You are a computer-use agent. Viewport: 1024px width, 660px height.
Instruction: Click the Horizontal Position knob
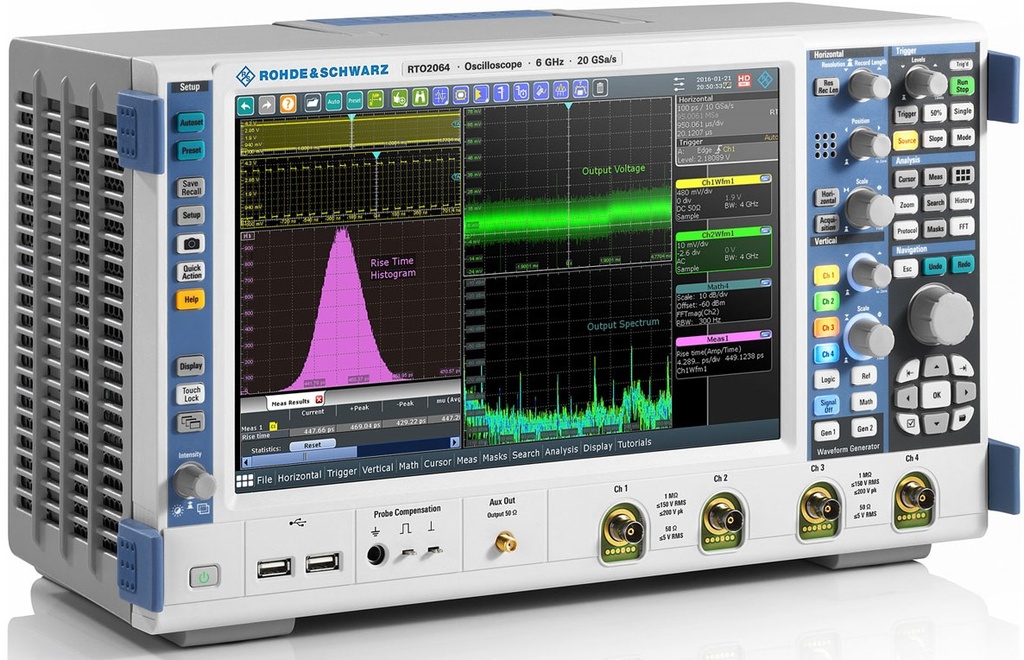pos(869,144)
